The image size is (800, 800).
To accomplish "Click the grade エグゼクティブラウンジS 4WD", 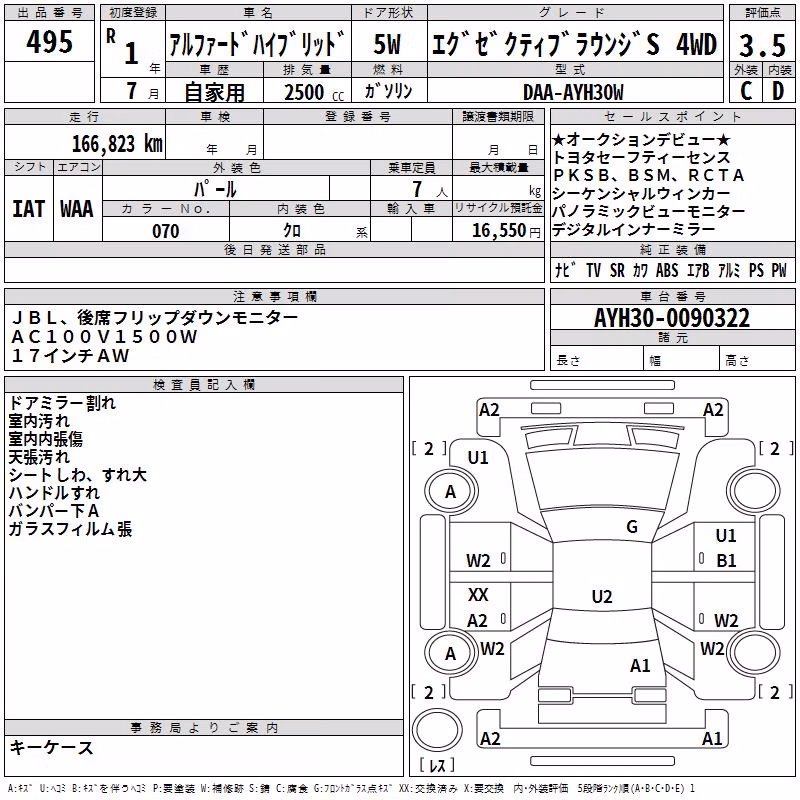I will coord(574,44).
